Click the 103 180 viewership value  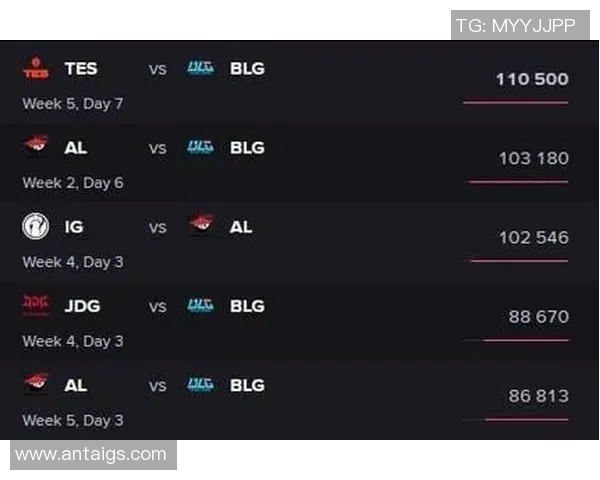point(533,158)
